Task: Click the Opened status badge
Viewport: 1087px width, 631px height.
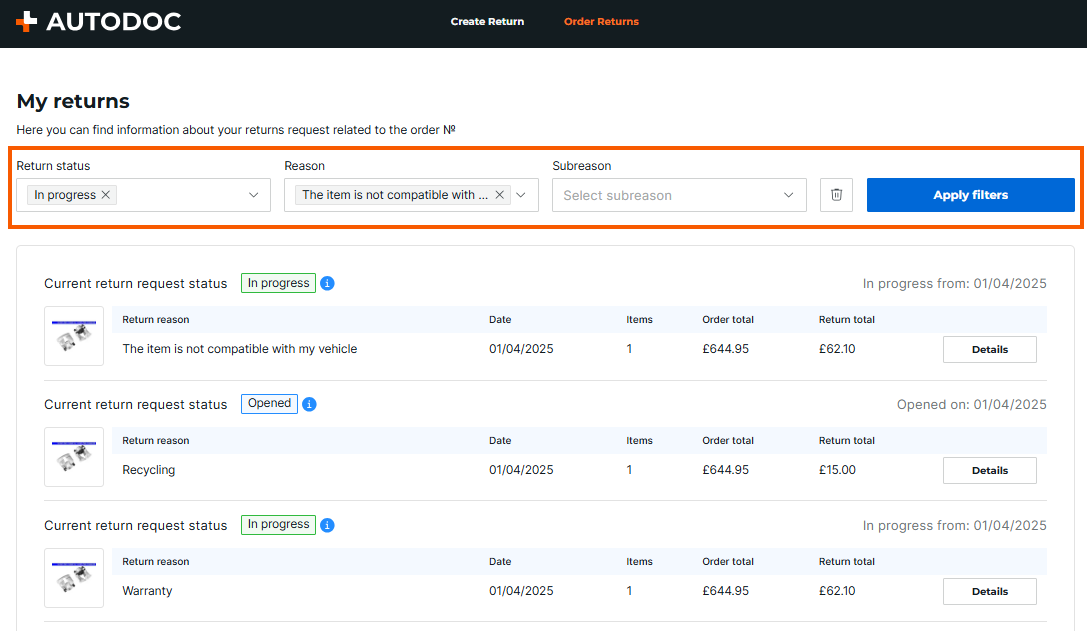Action: (269, 404)
